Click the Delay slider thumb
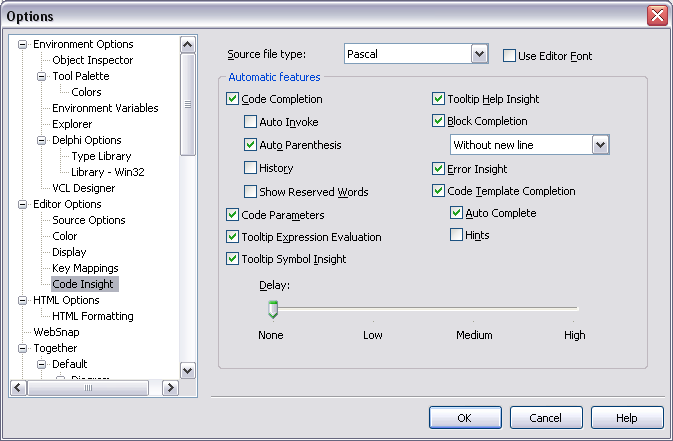Viewport: 673px width, 441px height. pos(271,309)
